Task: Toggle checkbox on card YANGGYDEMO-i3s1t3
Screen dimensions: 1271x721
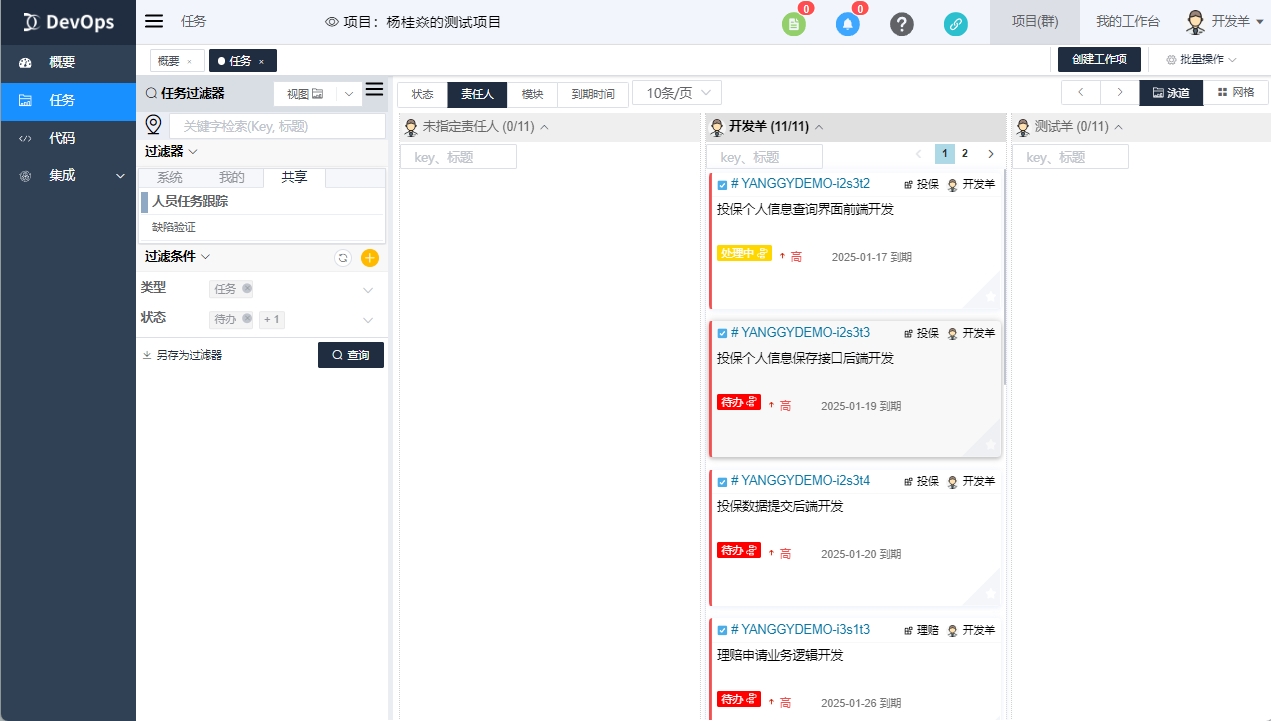Action: [x=722, y=631]
